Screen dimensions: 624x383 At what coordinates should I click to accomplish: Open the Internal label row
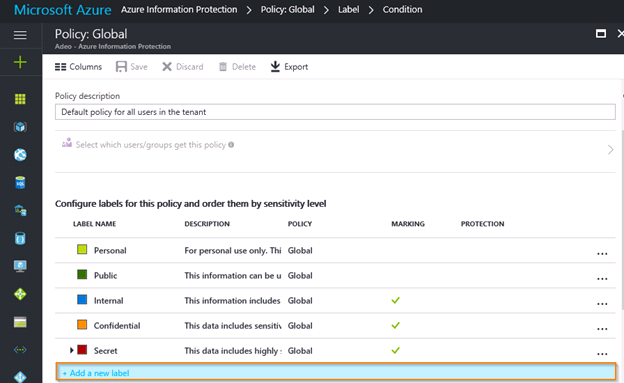[x=335, y=301]
